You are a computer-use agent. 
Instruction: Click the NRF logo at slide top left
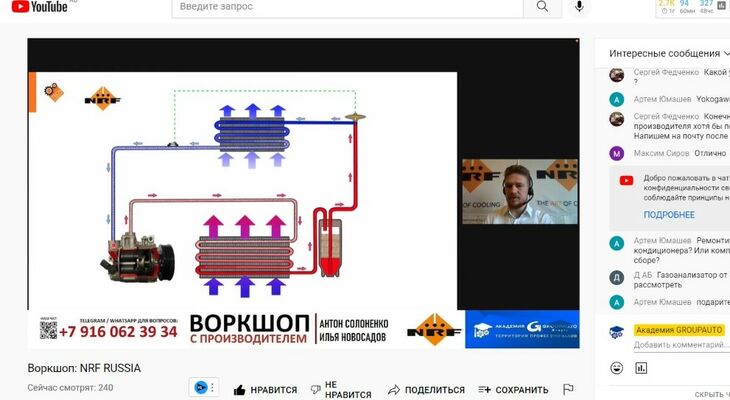click(103, 99)
